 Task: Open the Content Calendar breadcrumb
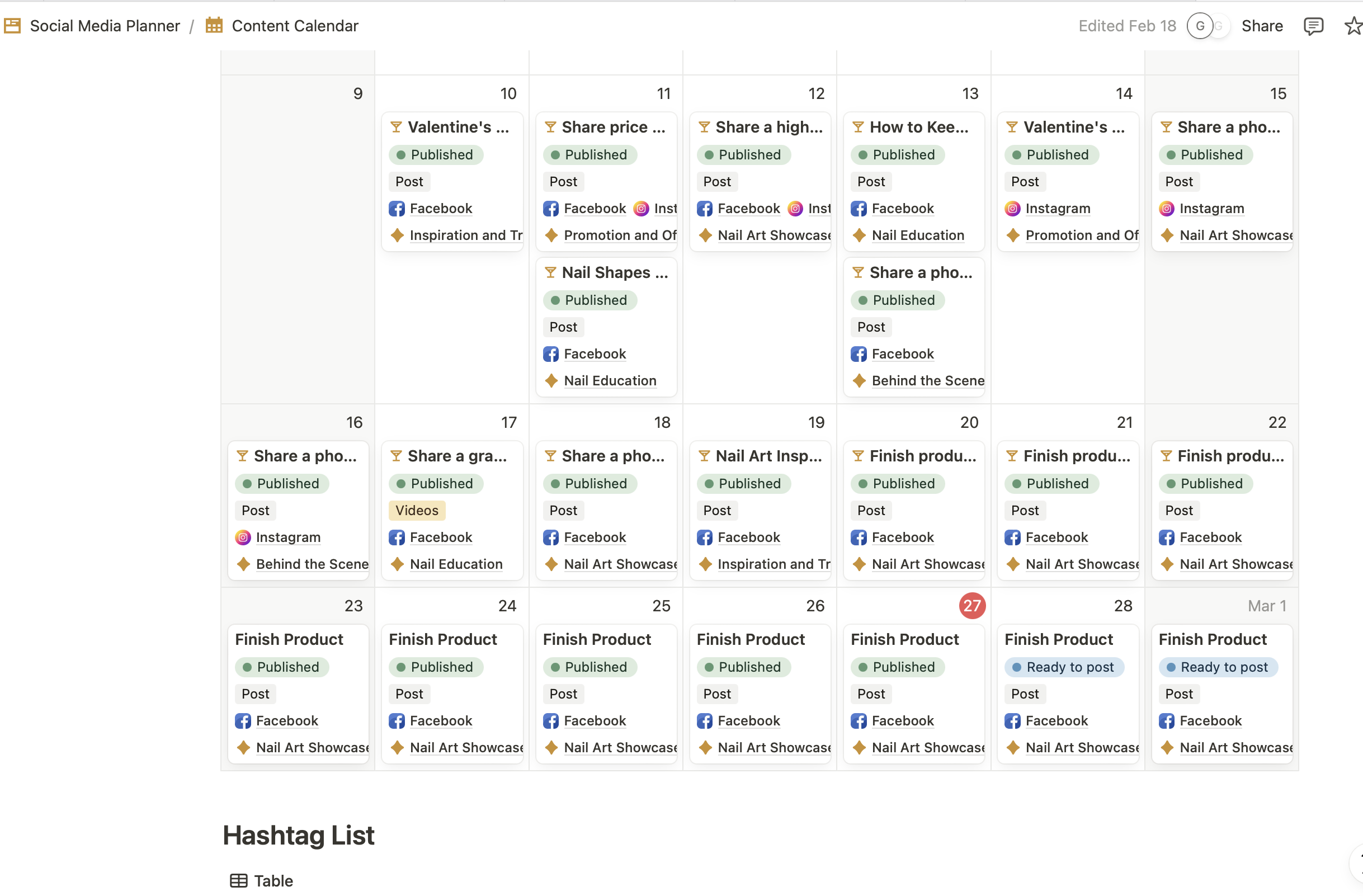pos(295,26)
